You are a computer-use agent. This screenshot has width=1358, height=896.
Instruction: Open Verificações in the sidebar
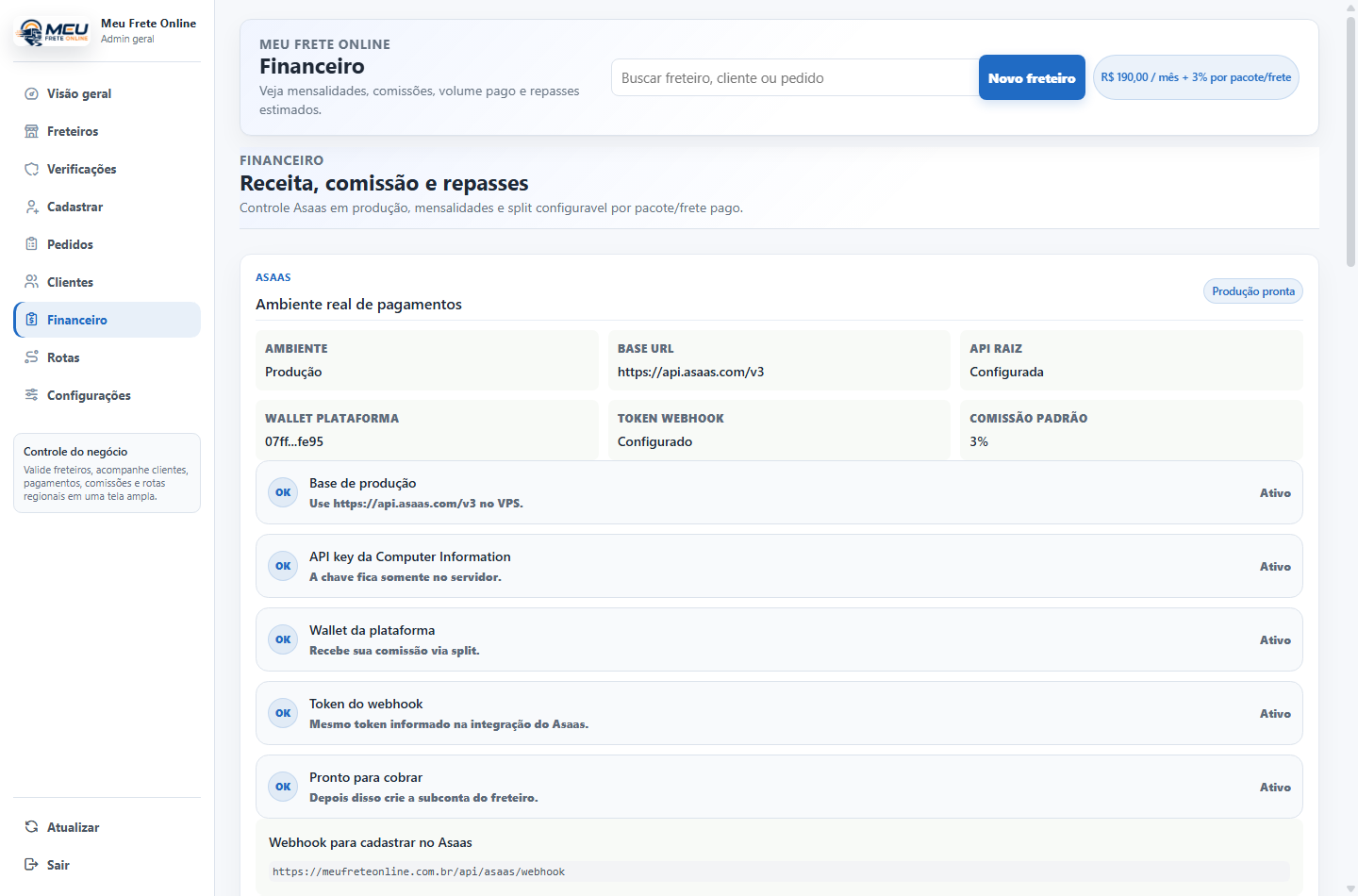point(108,169)
